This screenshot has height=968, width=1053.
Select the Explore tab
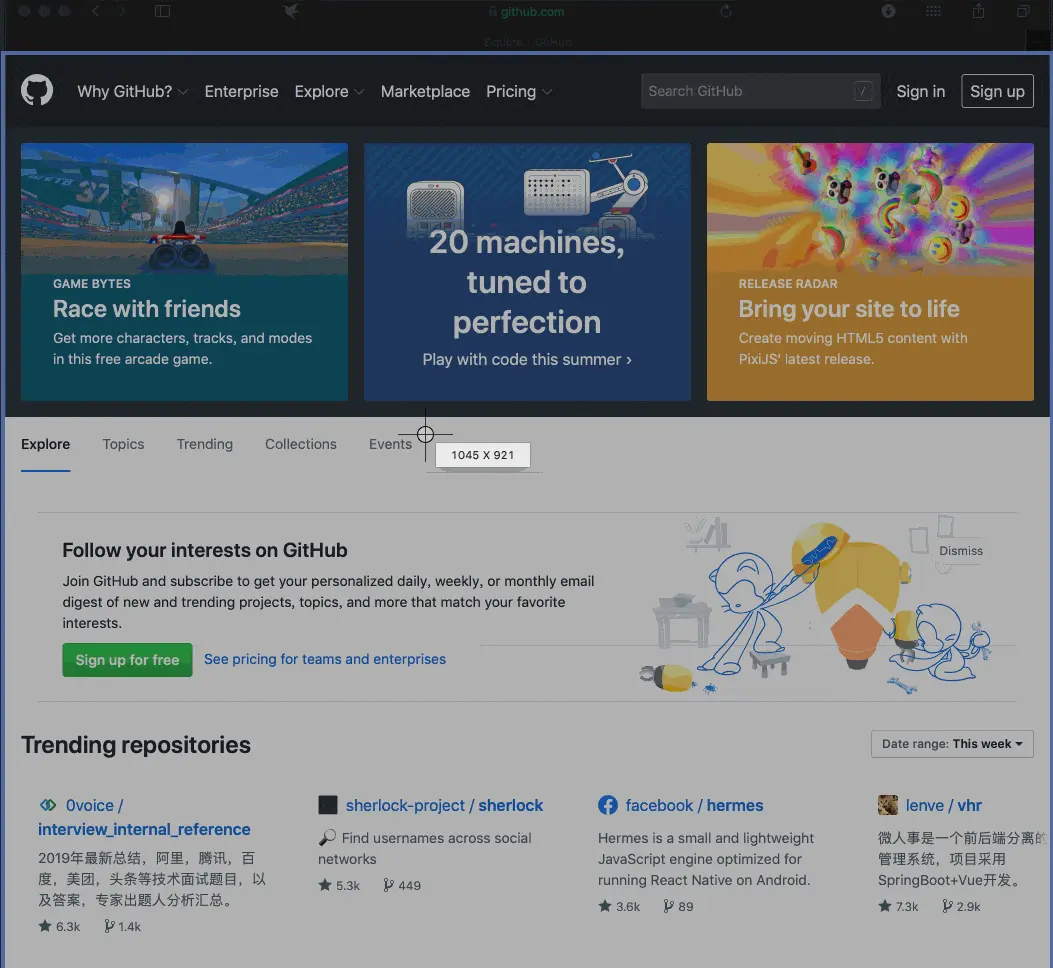pyautogui.click(x=46, y=444)
